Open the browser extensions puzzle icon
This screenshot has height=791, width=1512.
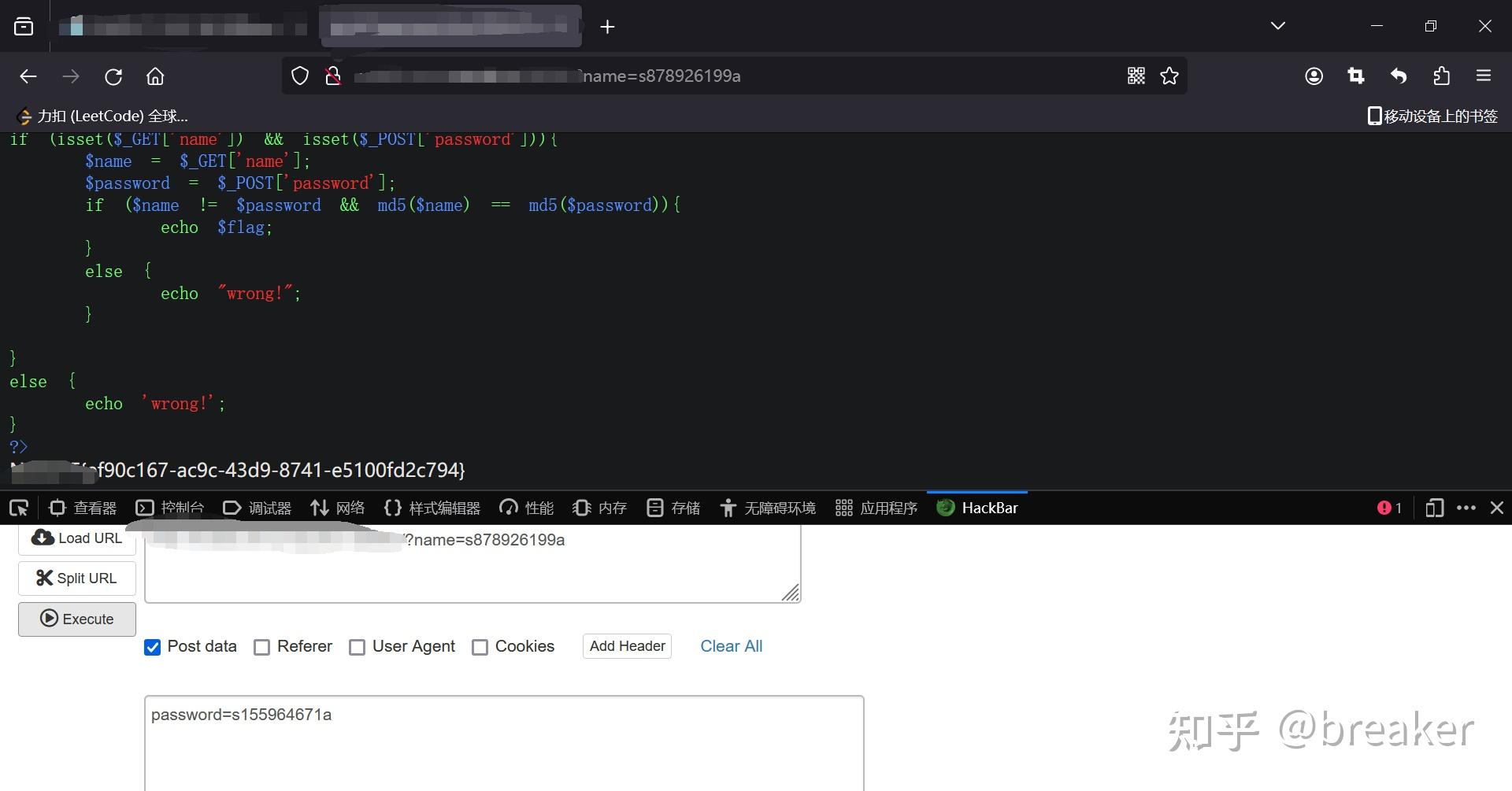tap(1441, 76)
